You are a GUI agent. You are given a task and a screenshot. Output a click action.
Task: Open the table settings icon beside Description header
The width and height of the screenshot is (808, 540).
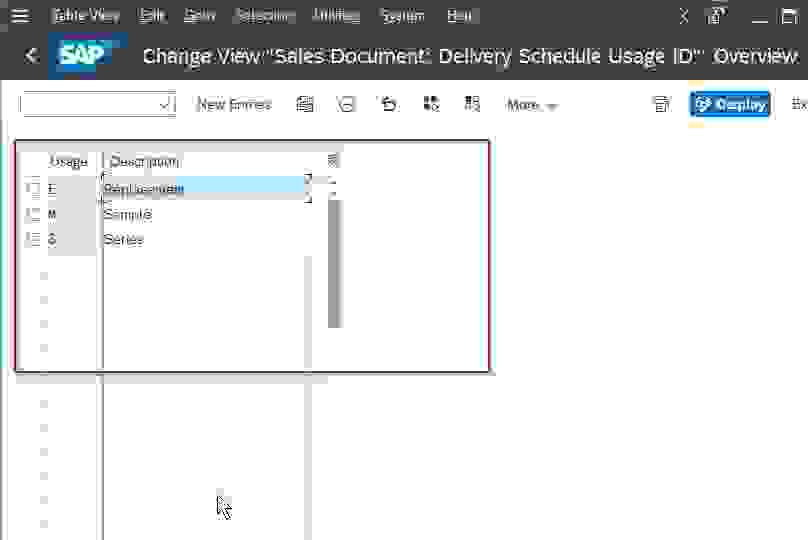point(333,160)
